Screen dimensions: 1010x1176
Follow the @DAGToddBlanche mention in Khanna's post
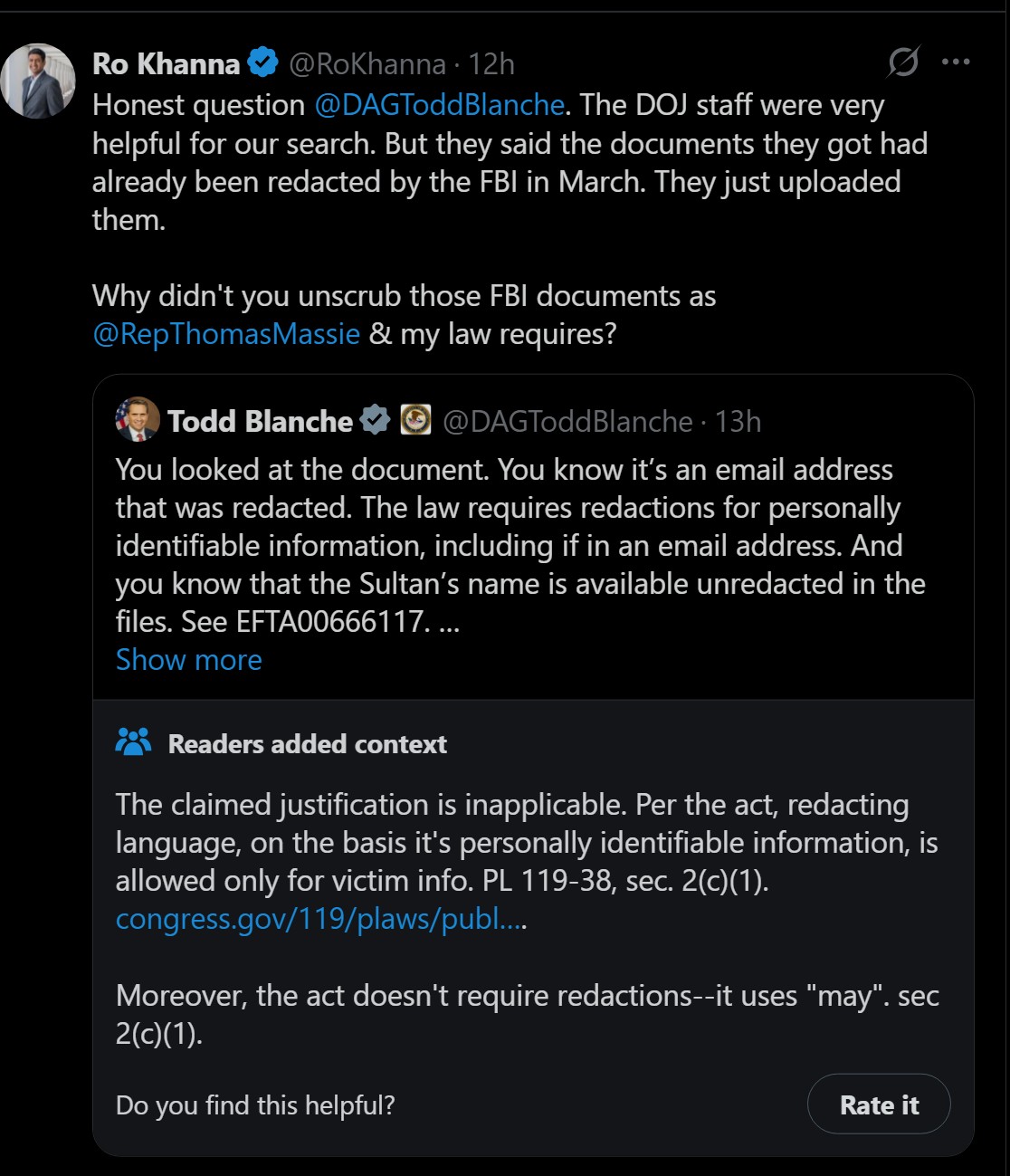pyautogui.click(x=440, y=105)
